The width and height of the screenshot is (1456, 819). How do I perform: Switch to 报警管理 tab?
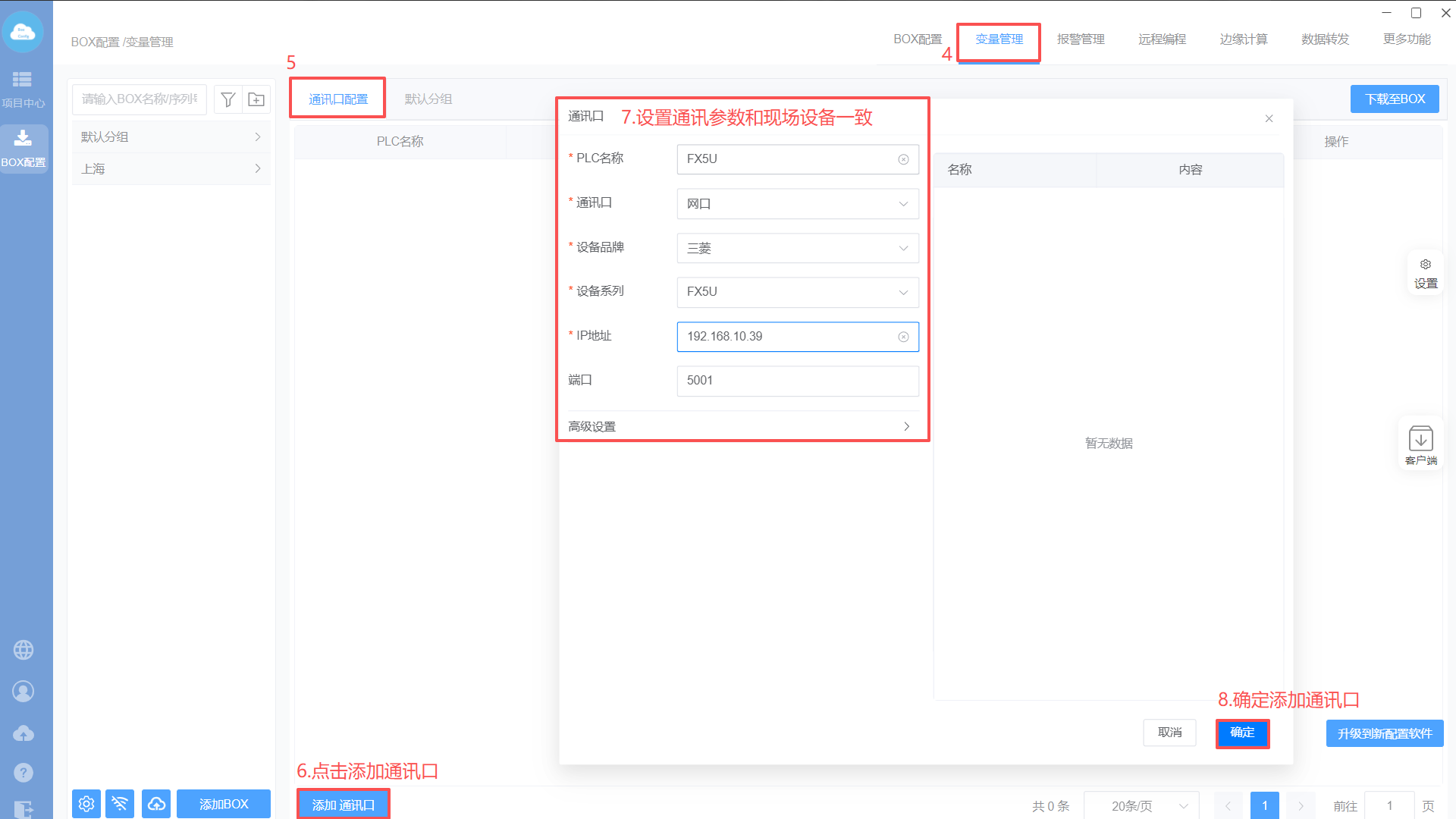tap(1081, 39)
